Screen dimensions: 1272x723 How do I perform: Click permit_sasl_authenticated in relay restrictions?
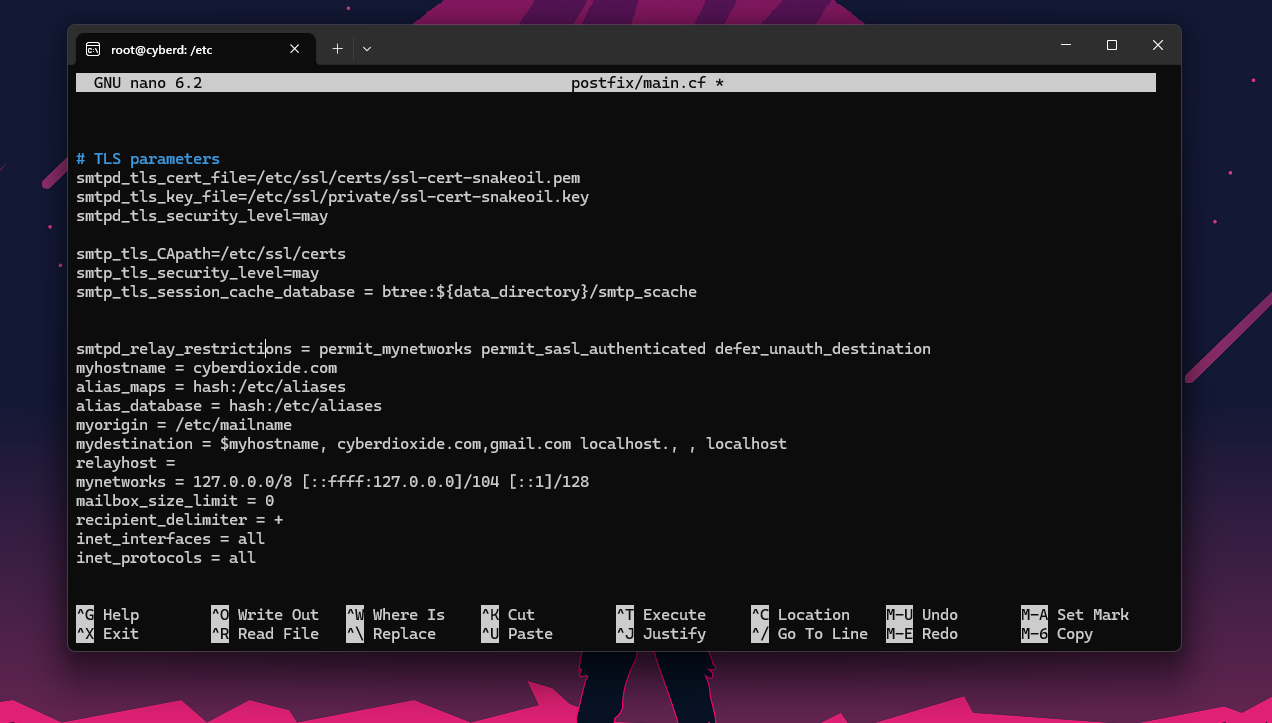593,349
